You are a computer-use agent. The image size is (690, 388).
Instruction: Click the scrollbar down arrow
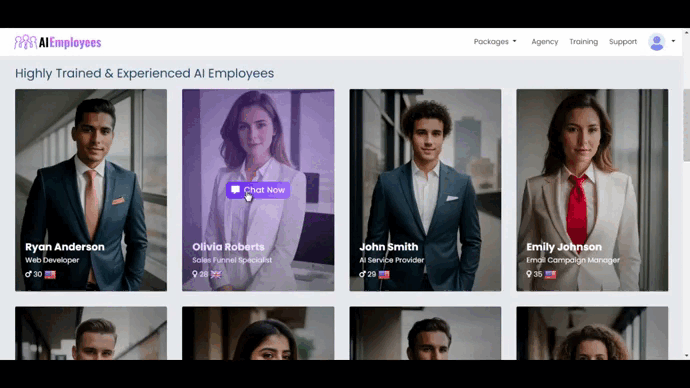[x=686, y=355]
